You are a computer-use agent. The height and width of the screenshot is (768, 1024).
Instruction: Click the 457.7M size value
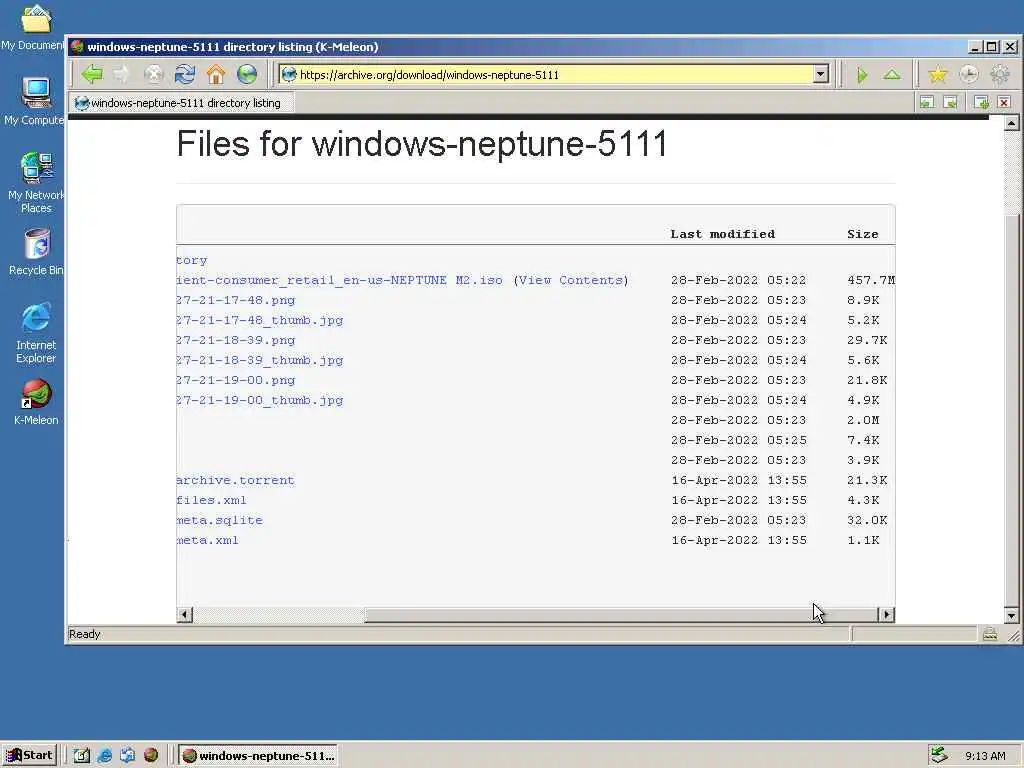(x=871, y=280)
